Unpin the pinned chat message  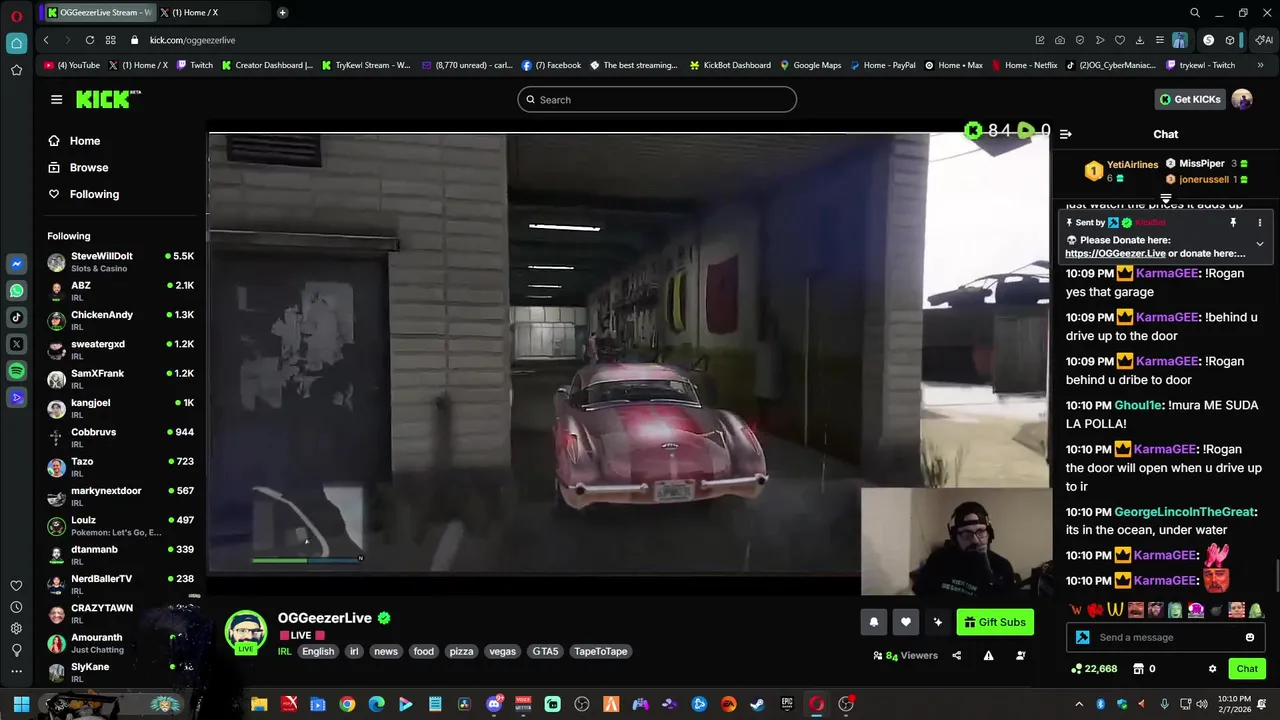click(1233, 223)
